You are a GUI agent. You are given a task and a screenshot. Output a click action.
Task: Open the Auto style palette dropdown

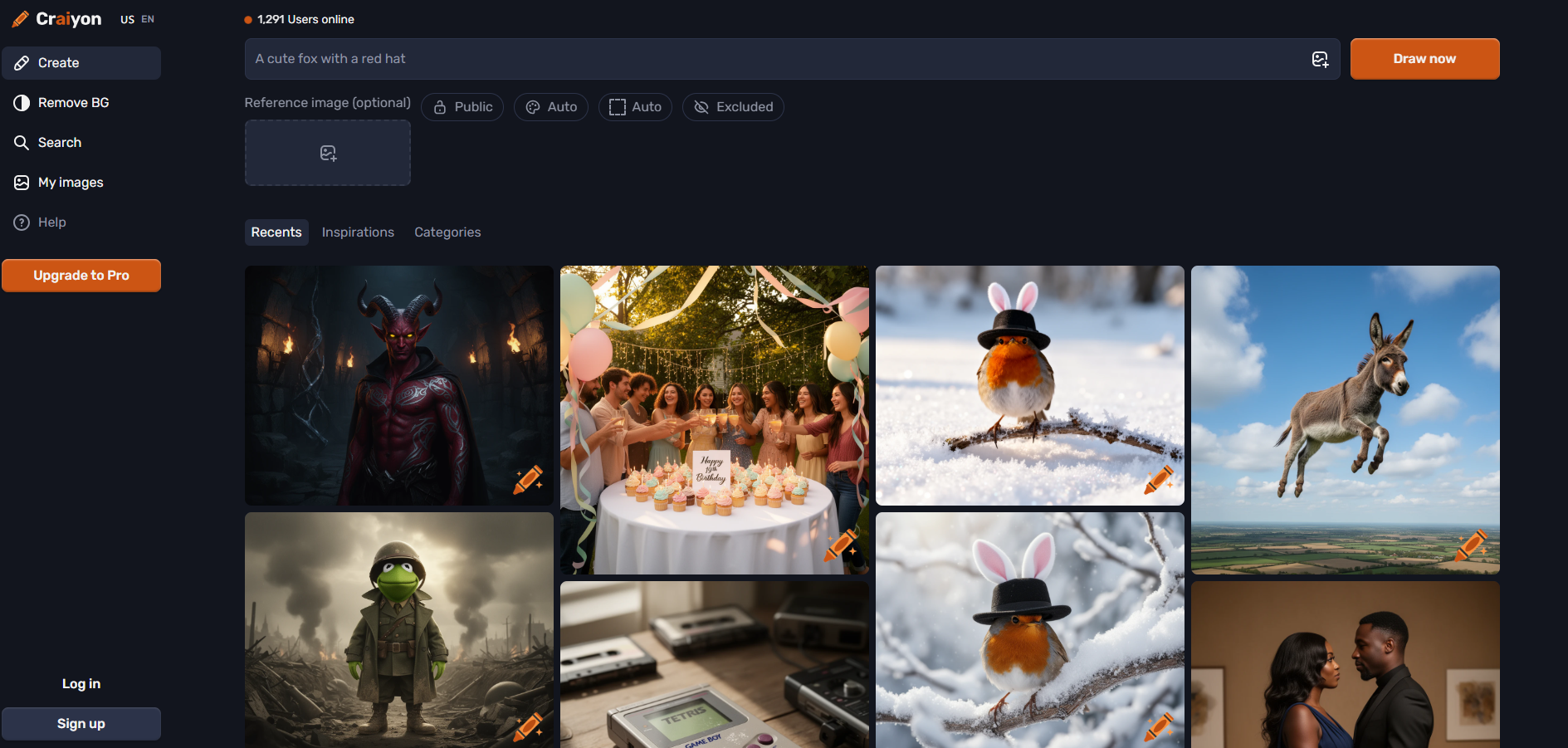point(551,107)
